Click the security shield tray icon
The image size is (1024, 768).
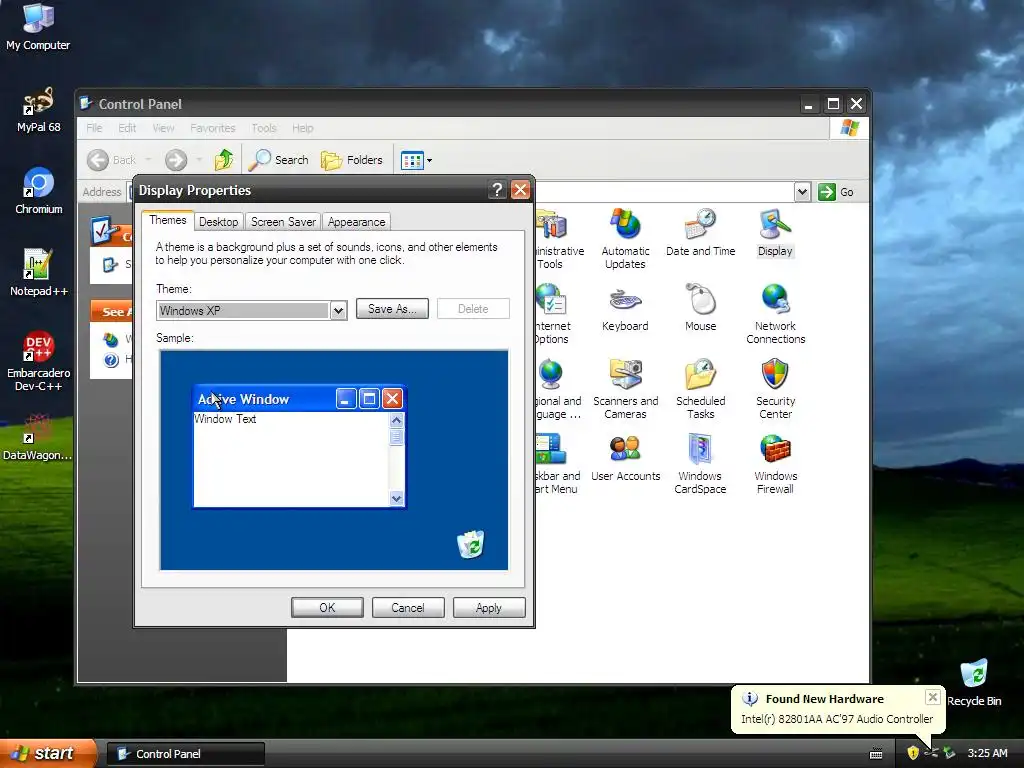(912, 753)
